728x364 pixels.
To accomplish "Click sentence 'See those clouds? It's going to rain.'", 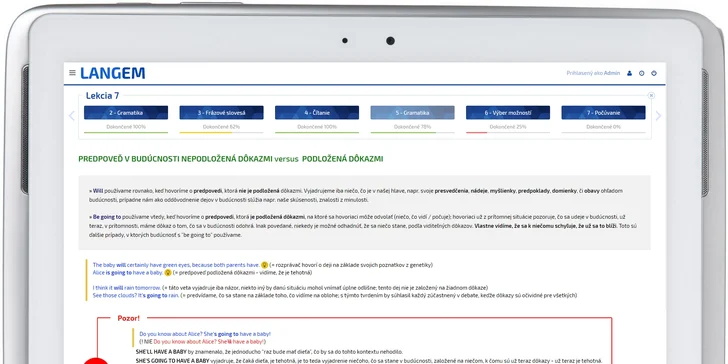I will click(136, 295).
